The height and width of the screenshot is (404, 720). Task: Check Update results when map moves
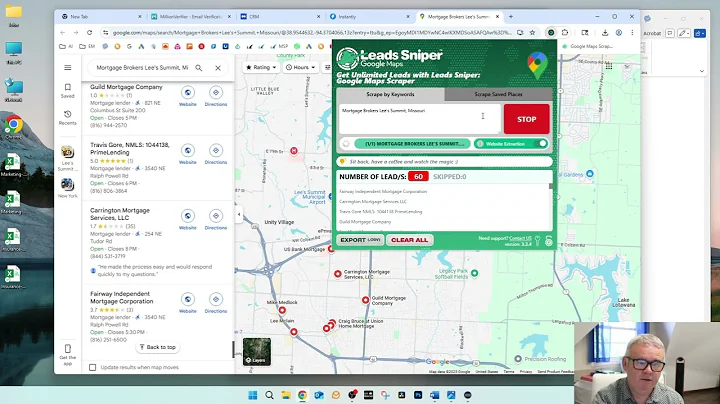93,367
